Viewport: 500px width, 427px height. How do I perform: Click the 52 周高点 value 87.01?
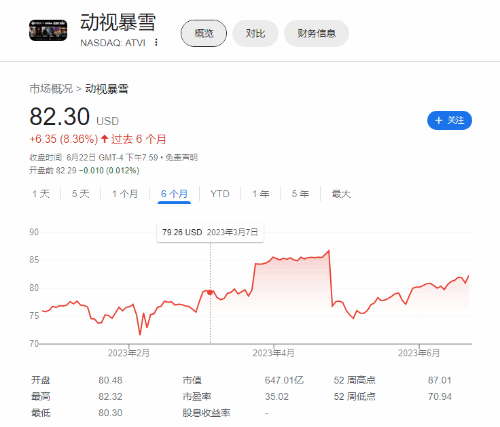440,380
